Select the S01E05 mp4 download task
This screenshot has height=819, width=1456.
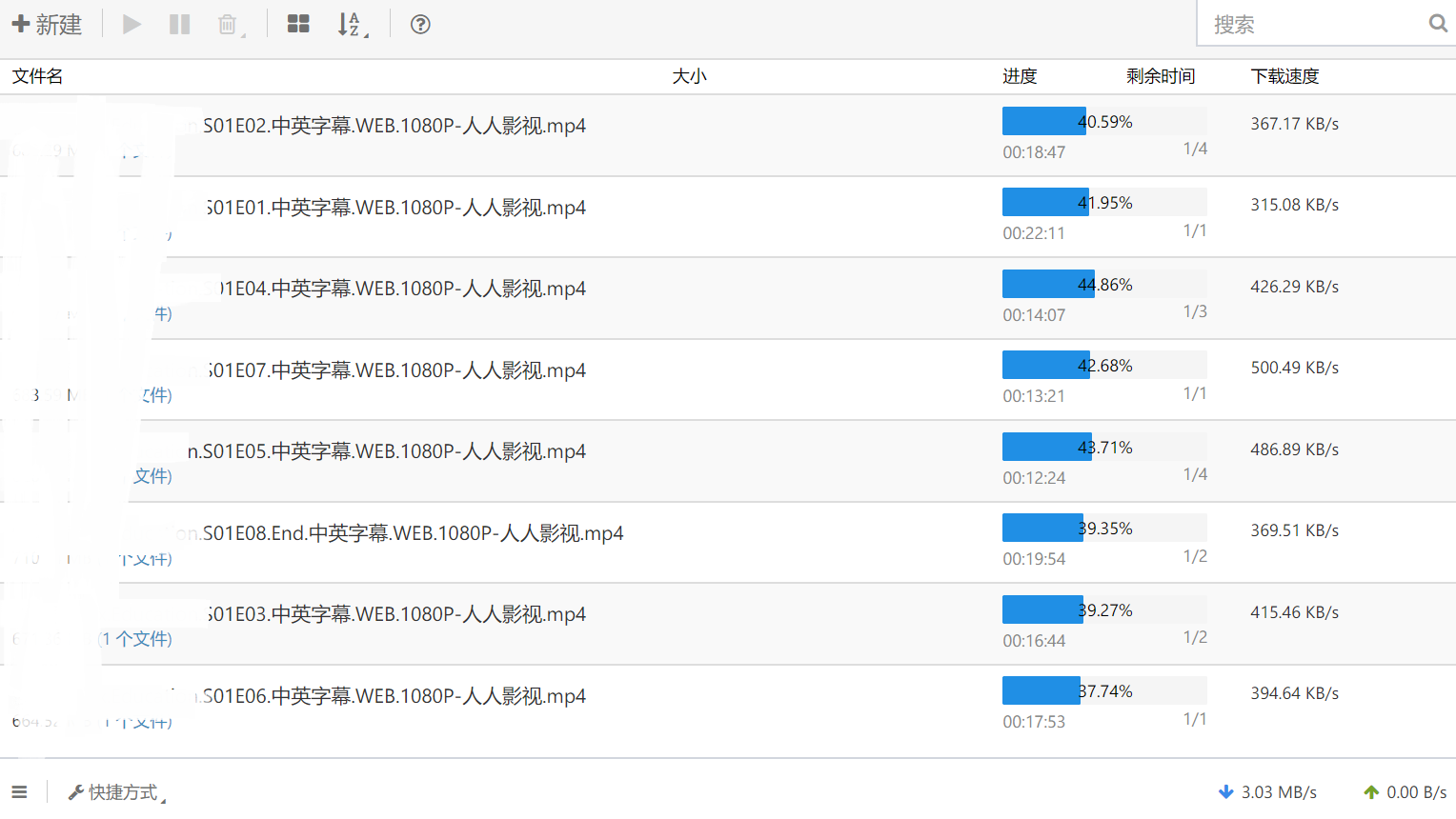pyautogui.click(x=728, y=462)
